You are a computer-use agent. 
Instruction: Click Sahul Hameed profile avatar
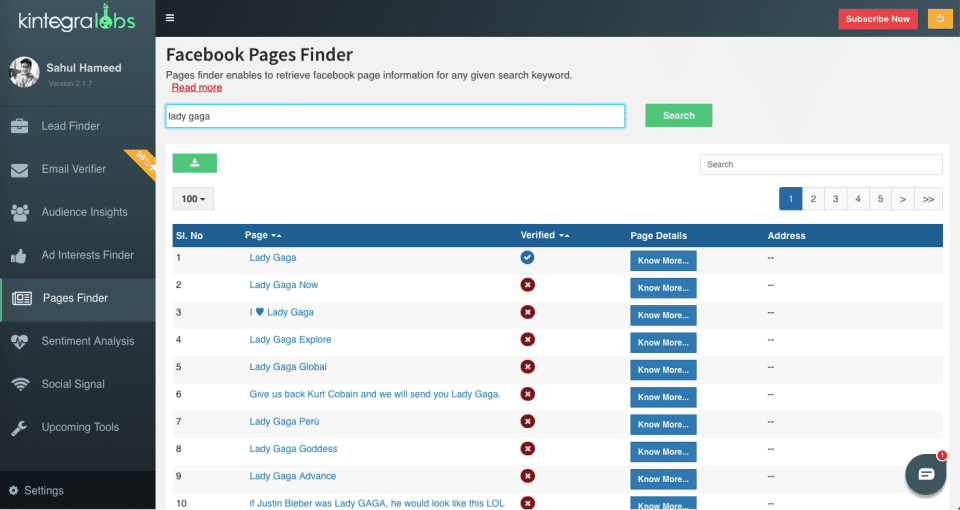coord(24,72)
